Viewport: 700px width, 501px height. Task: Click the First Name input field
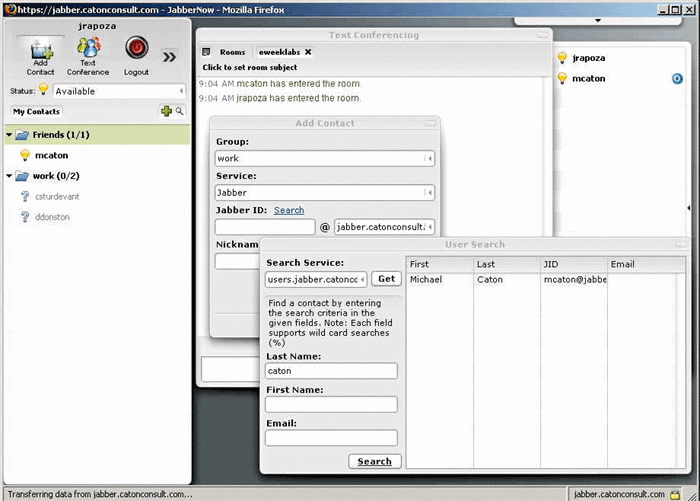point(331,405)
